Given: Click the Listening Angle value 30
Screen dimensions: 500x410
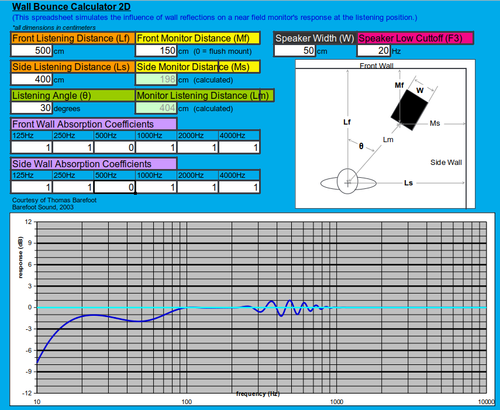Looking at the screenshot, I should pyautogui.click(x=31, y=108).
